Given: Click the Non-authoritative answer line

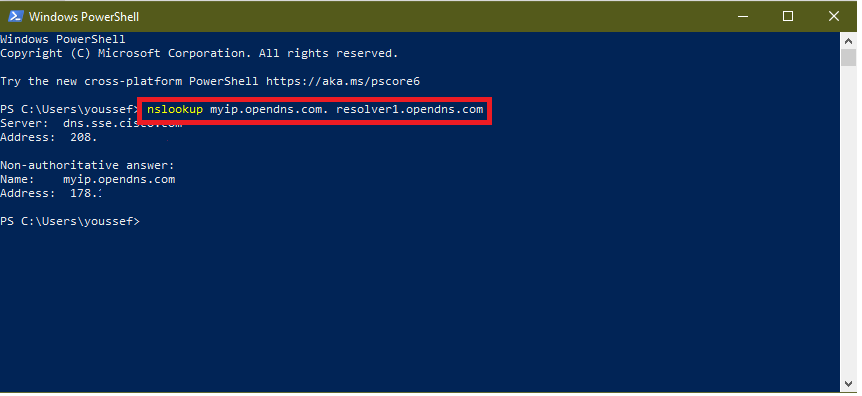Looking at the screenshot, I should [x=87, y=166].
